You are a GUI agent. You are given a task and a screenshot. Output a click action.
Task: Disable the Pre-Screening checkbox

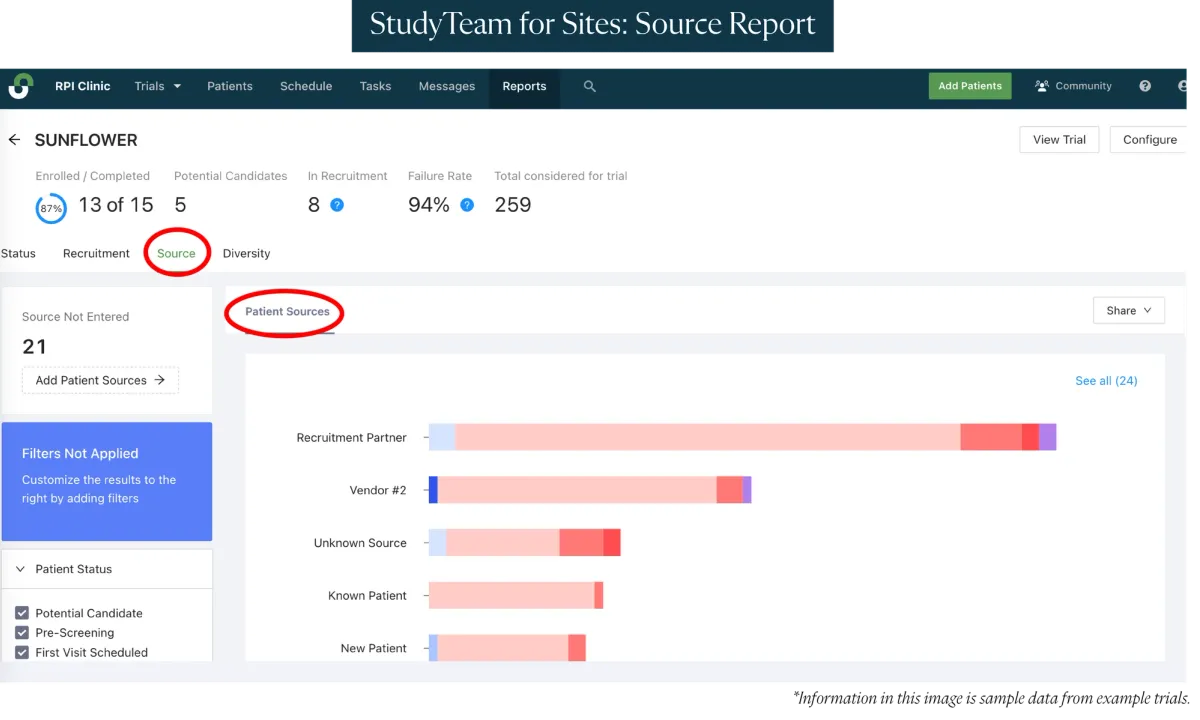click(x=24, y=632)
